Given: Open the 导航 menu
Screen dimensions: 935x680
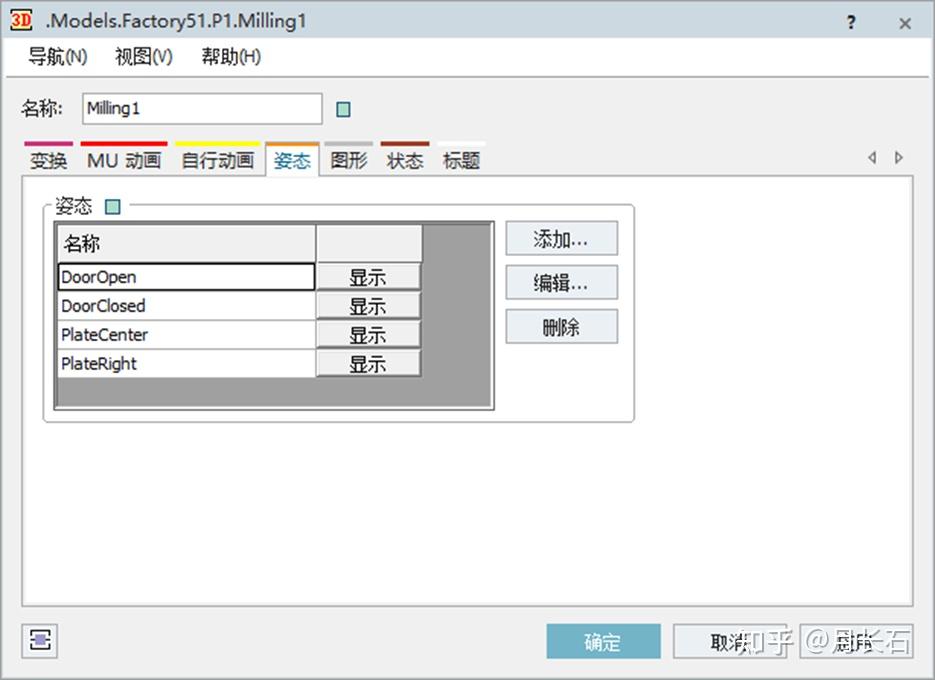Looking at the screenshot, I should pos(56,57).
